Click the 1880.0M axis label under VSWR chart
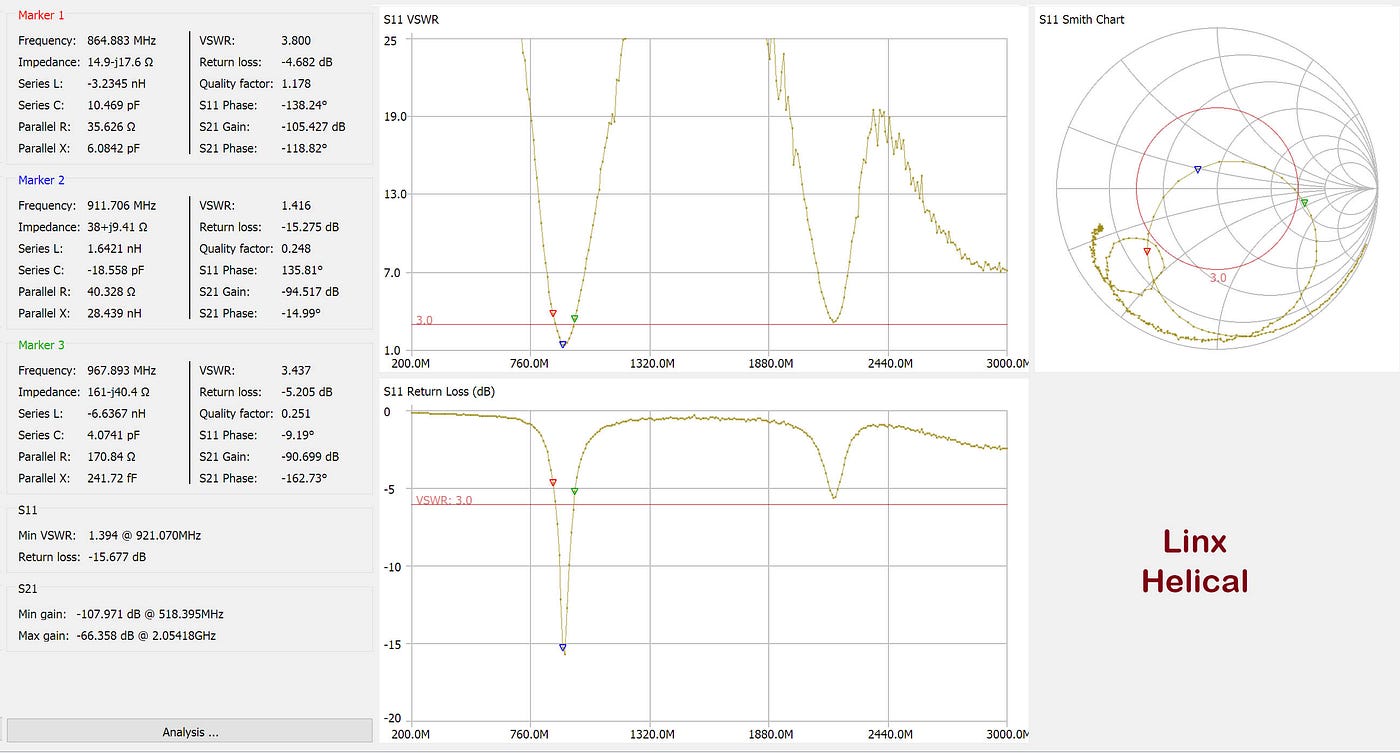Image resolution: width=1400 pixels, height=753 pixels. tap(770, 363)
